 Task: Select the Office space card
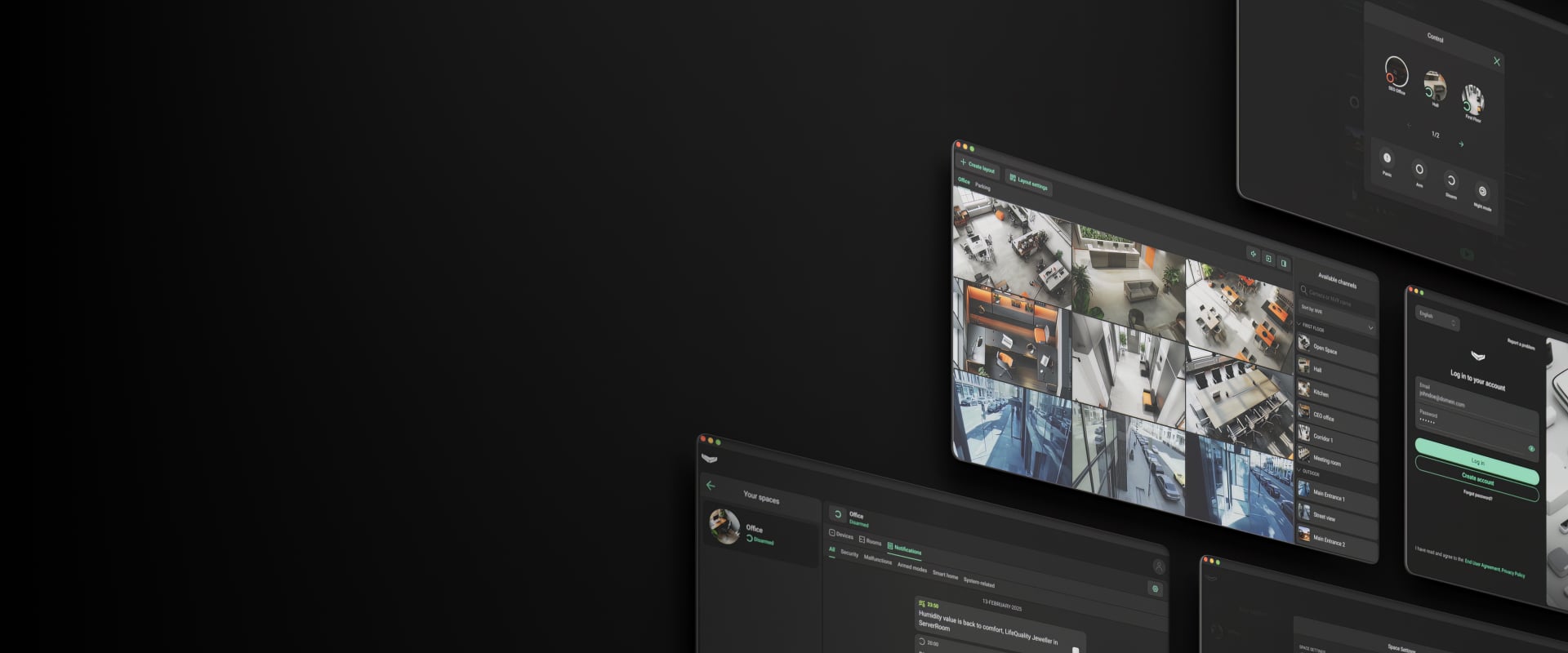pyautogui.click(x=761, y=534)
